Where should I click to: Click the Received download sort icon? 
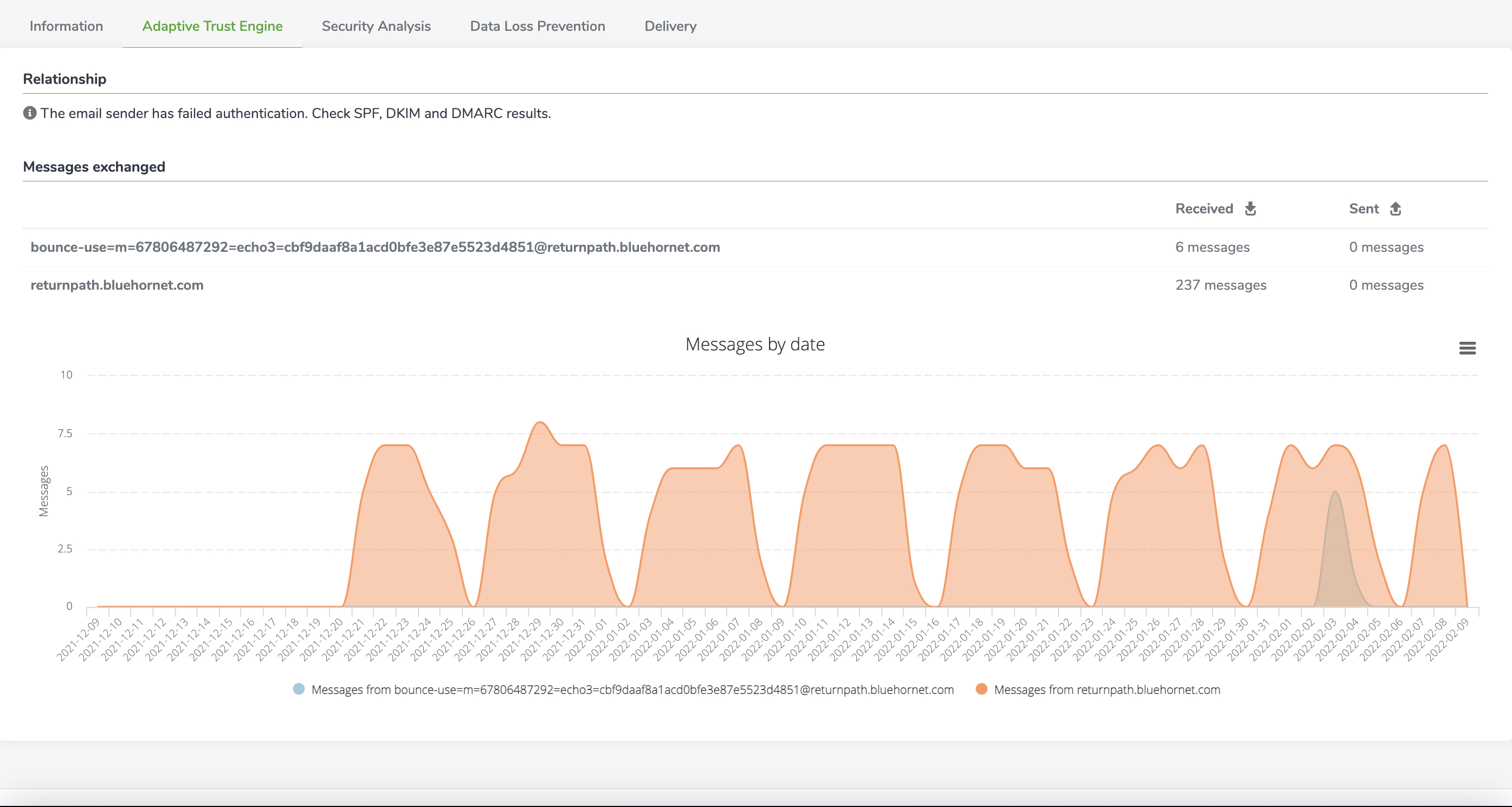(1250, 208)
